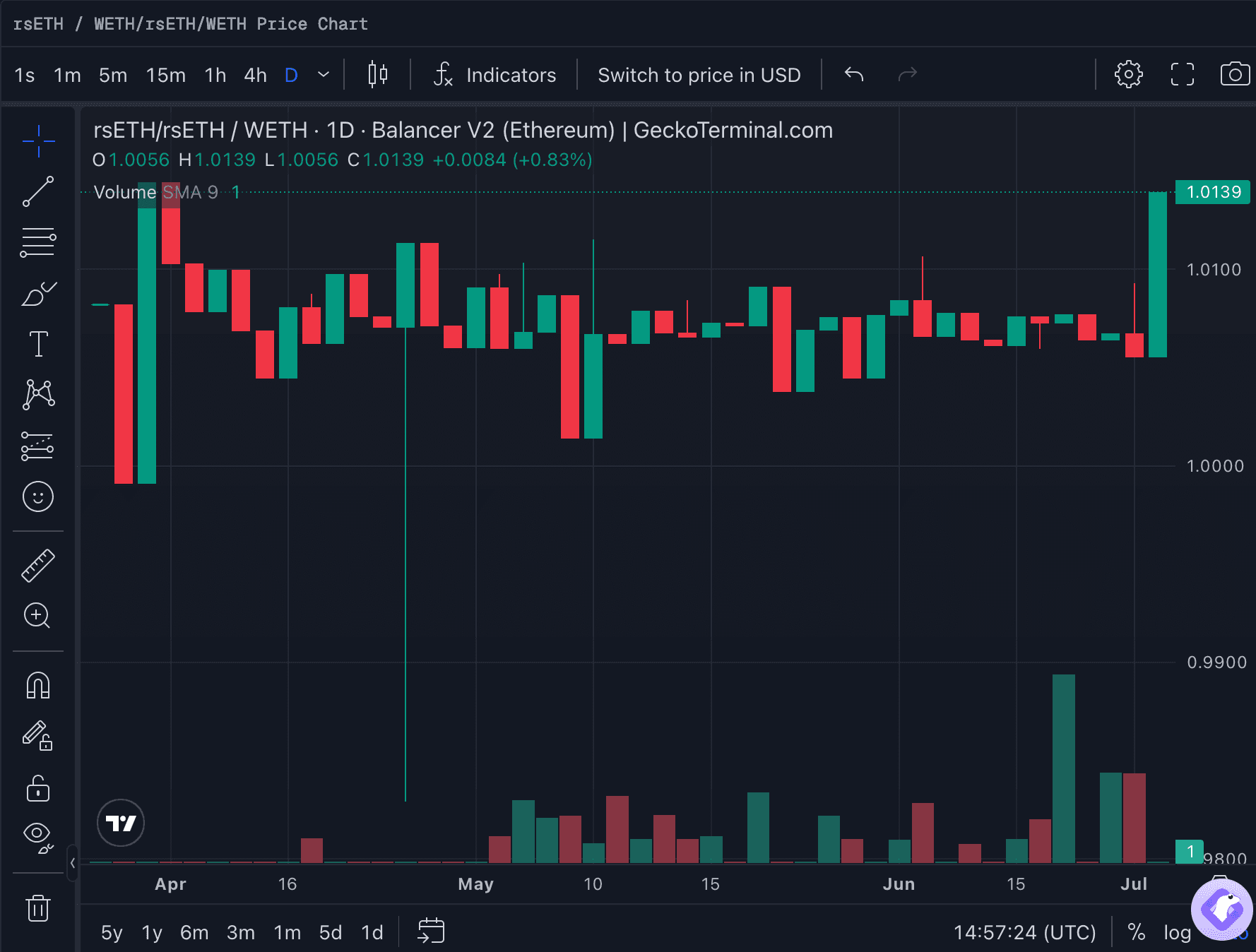Open the candlestick chart type menu
The height and width of the screenshot is (952, 1256).
pos(378,74)
